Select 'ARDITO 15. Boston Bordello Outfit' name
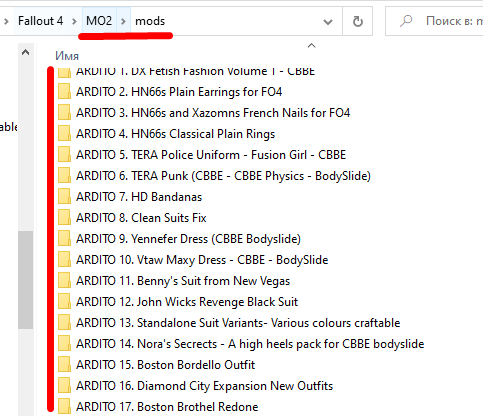Viewport: 483px width, 416px height. tap(166, 365)
